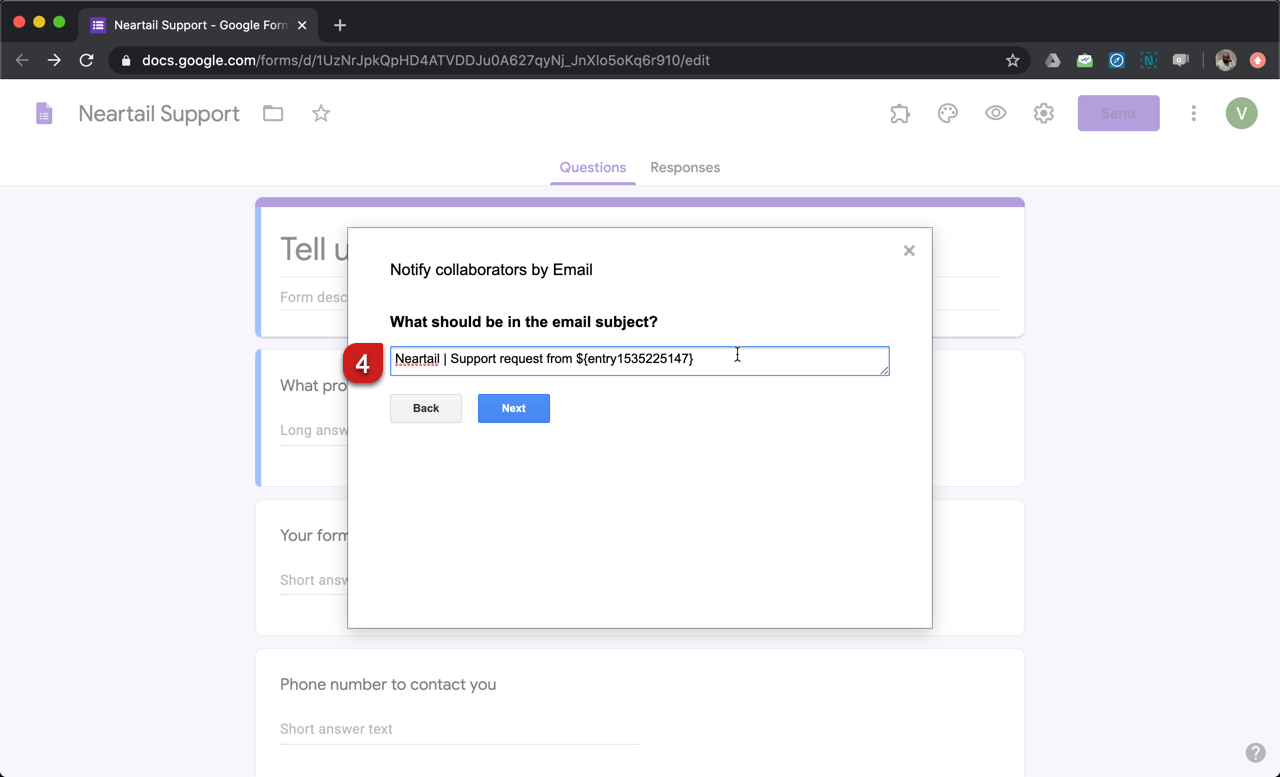Open the account avatar menu
Viewport: 1280px width, 777px height.
1241,113
